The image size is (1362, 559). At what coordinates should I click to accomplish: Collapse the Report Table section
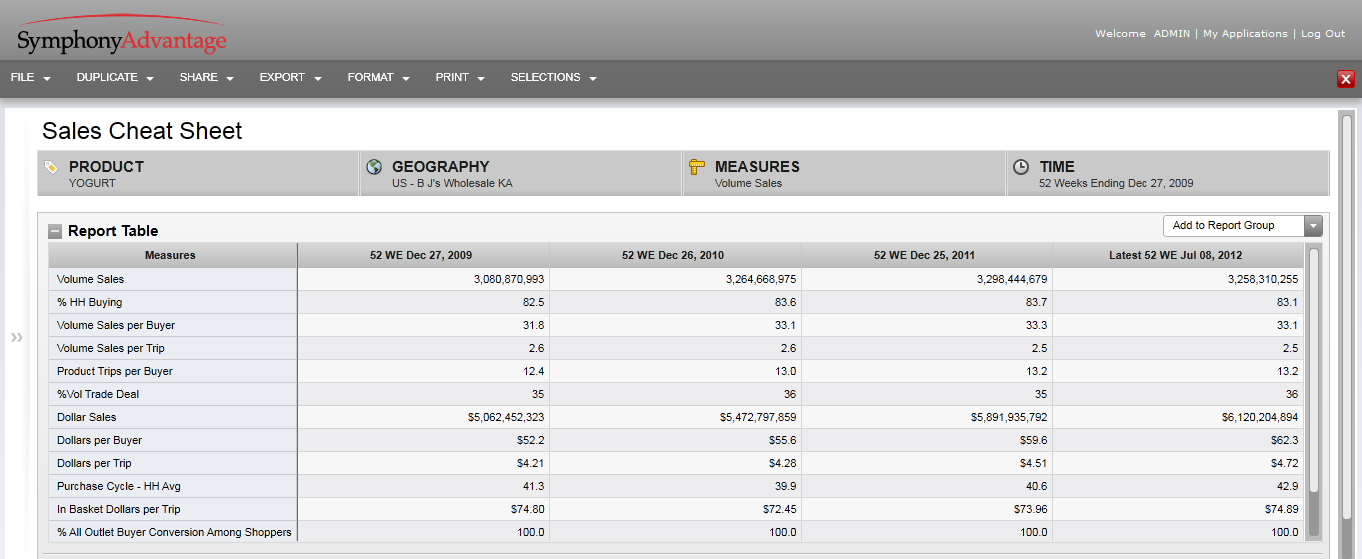click(56, 231)
